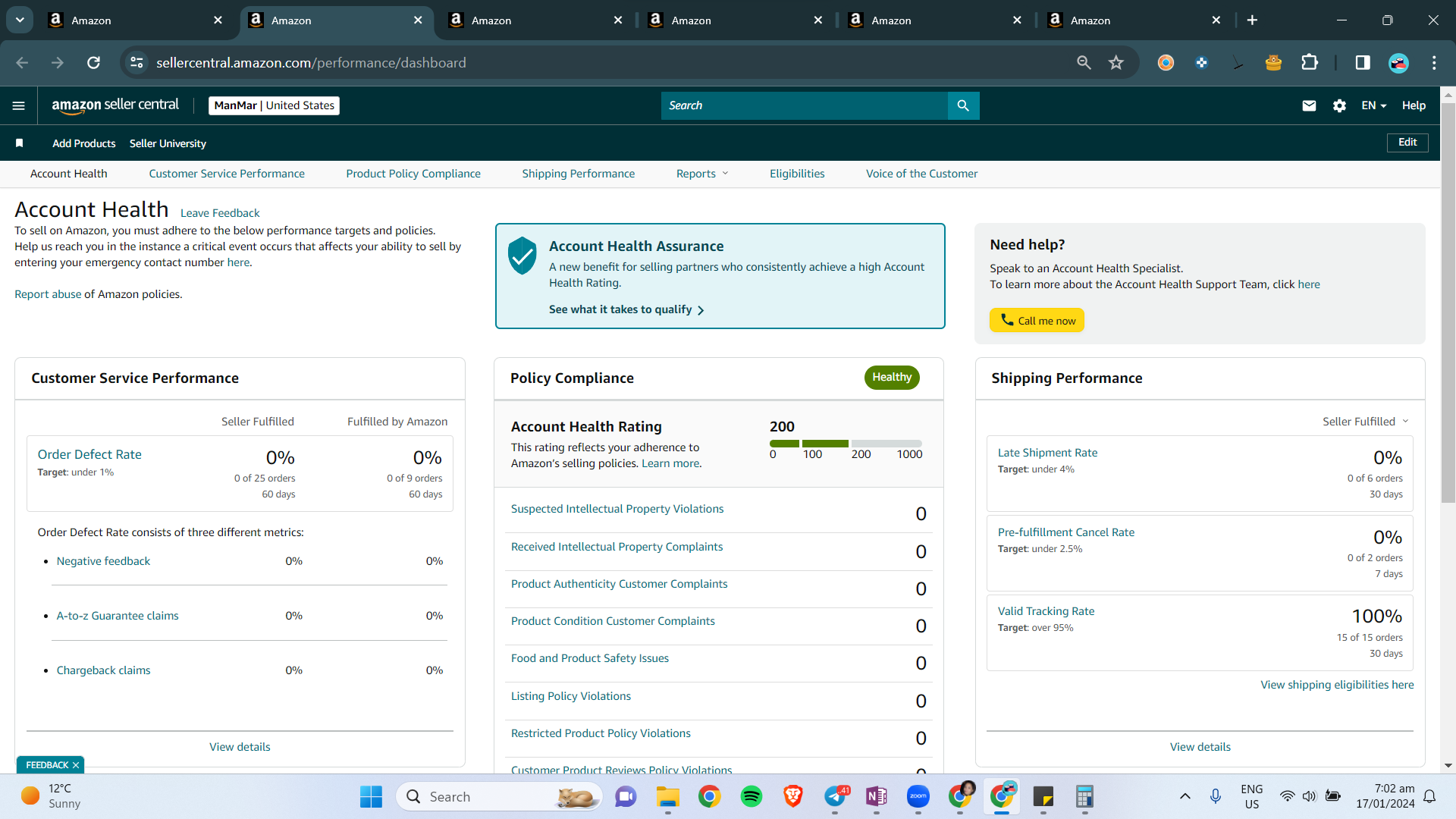Close the FEEDBACK tab
This screenshot has width=1456, height=819.
(76, 765)
